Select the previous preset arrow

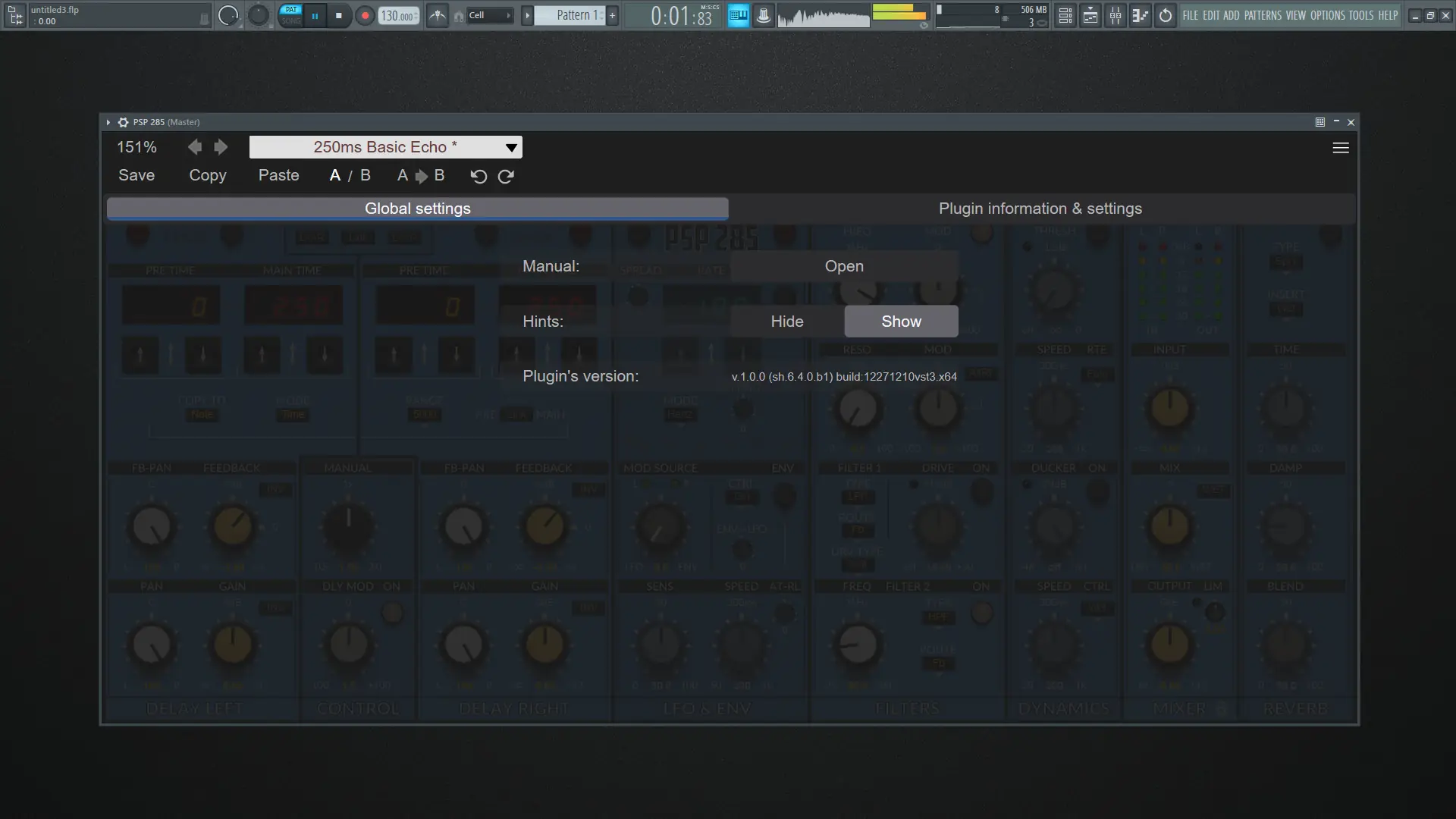tap(195, 147)
